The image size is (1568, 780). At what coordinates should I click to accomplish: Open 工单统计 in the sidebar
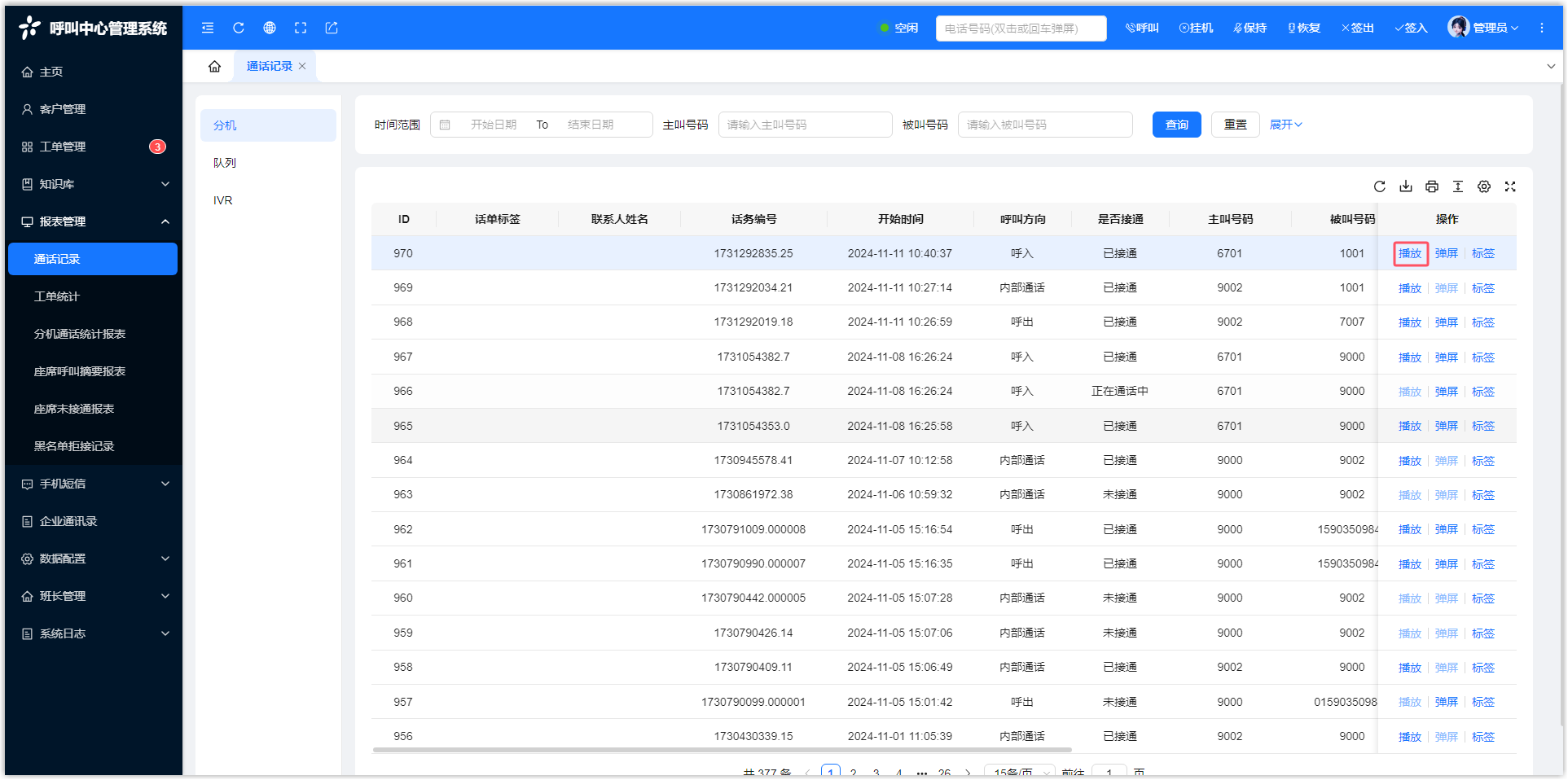click(57, 296)
